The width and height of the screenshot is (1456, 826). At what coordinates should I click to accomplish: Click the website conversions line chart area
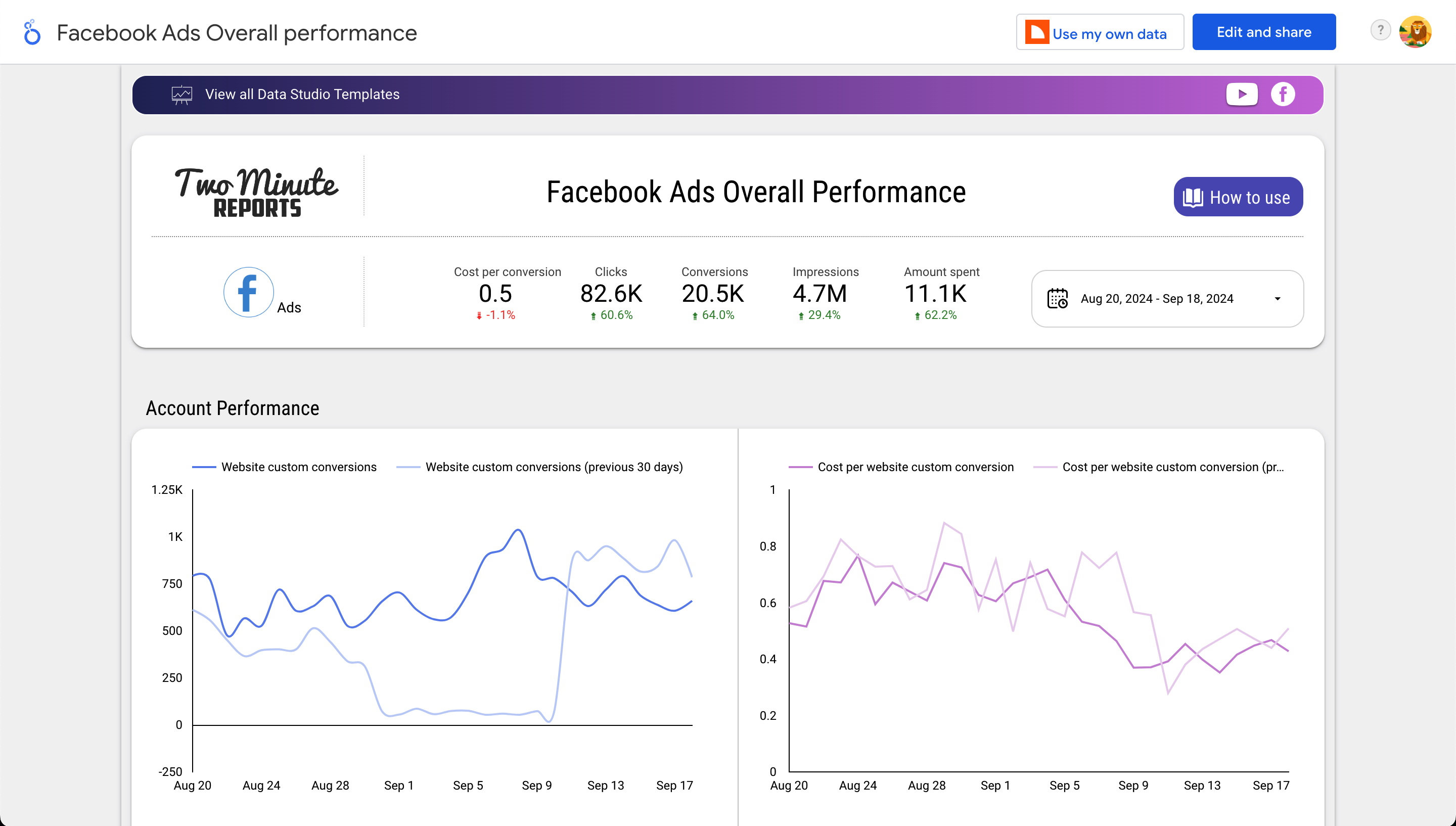(442, 630)
